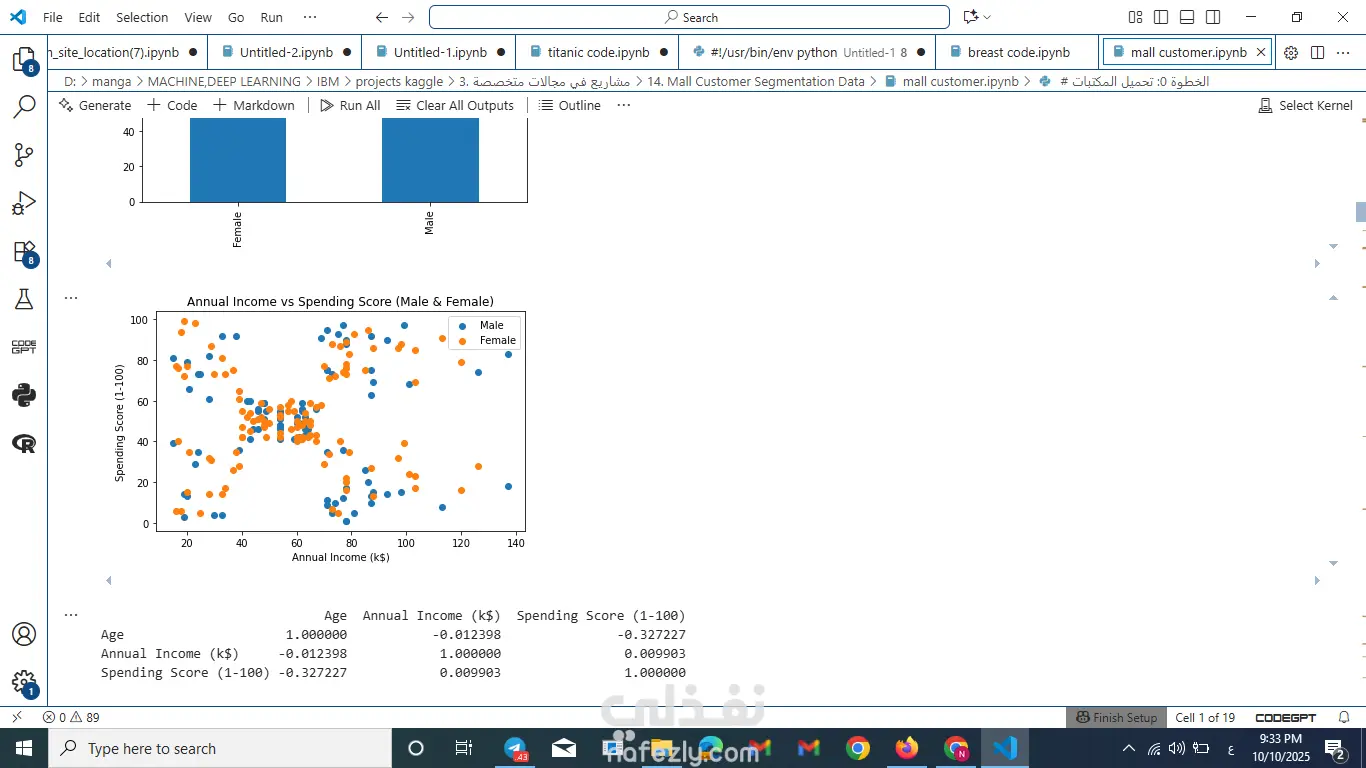Add a new Code cell

[x=172, y=105]
